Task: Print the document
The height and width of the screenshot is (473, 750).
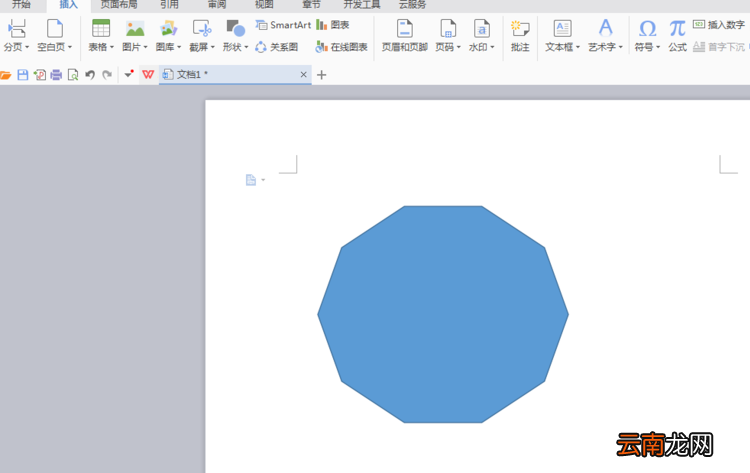Action: point(56,75)
